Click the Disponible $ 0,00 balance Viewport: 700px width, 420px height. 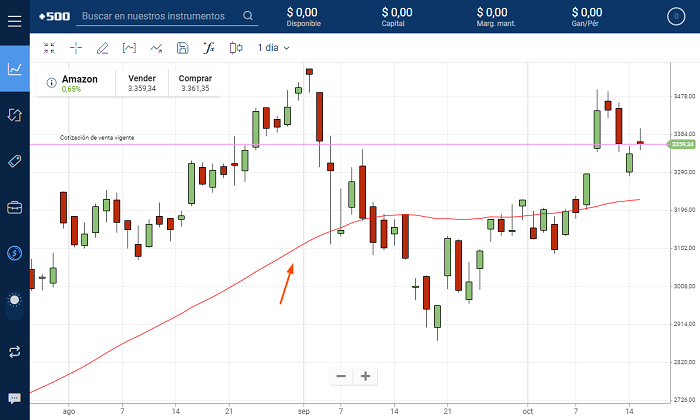pos(303,17)
